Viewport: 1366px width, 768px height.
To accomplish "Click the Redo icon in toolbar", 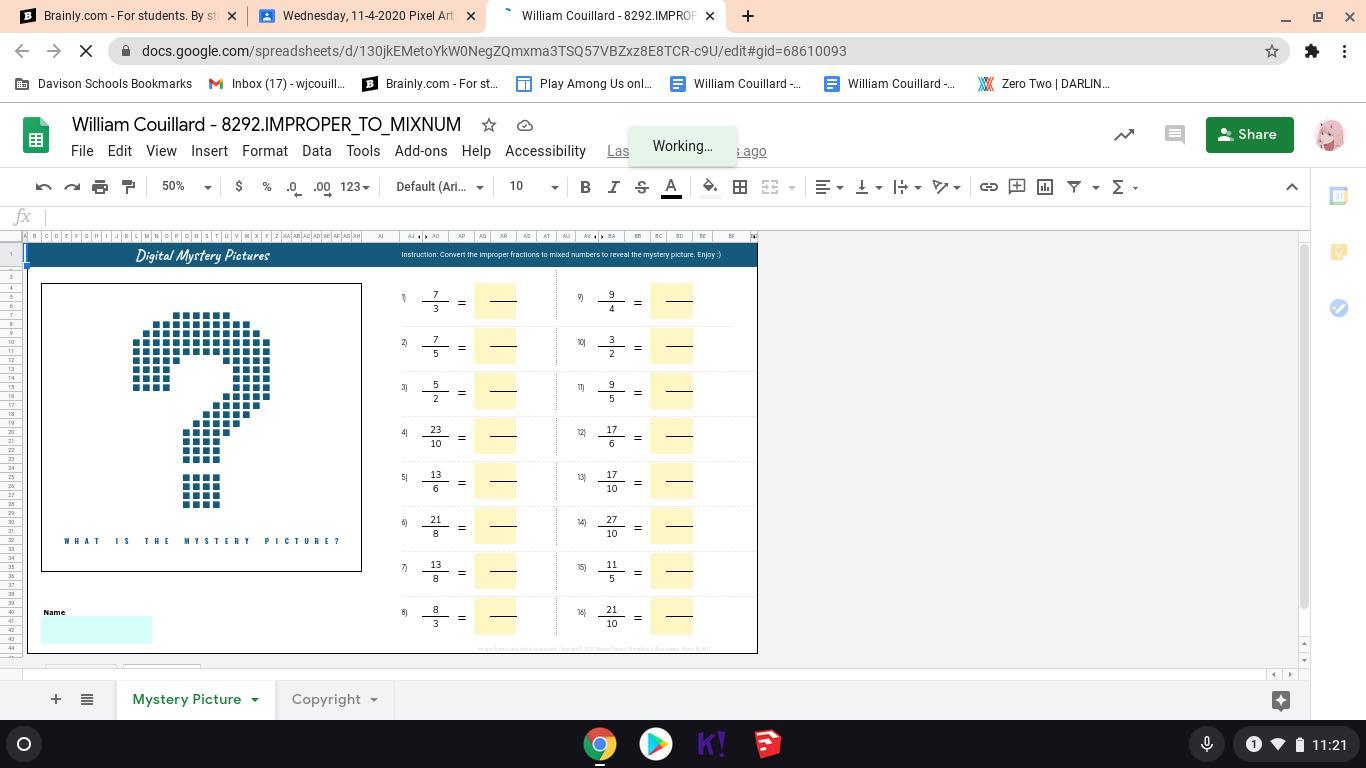I will click(71, 187).
